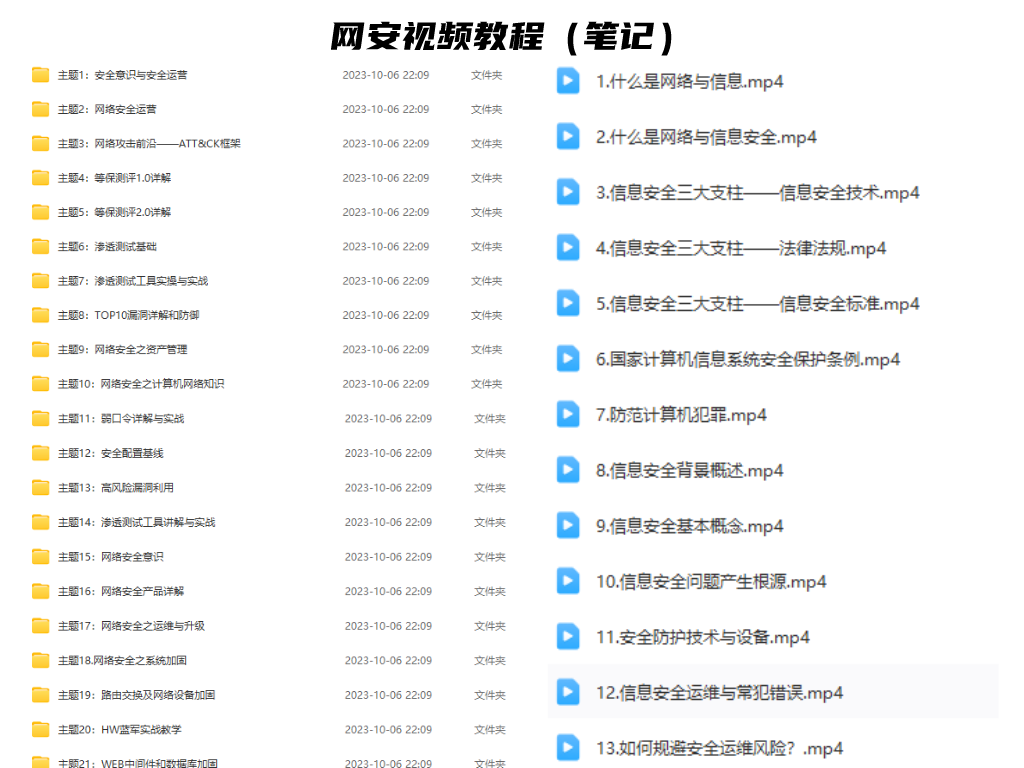Click the folder icon beside 主题3 ATT&CK框架
This screenshot has height=768, width=1024.
40,143
